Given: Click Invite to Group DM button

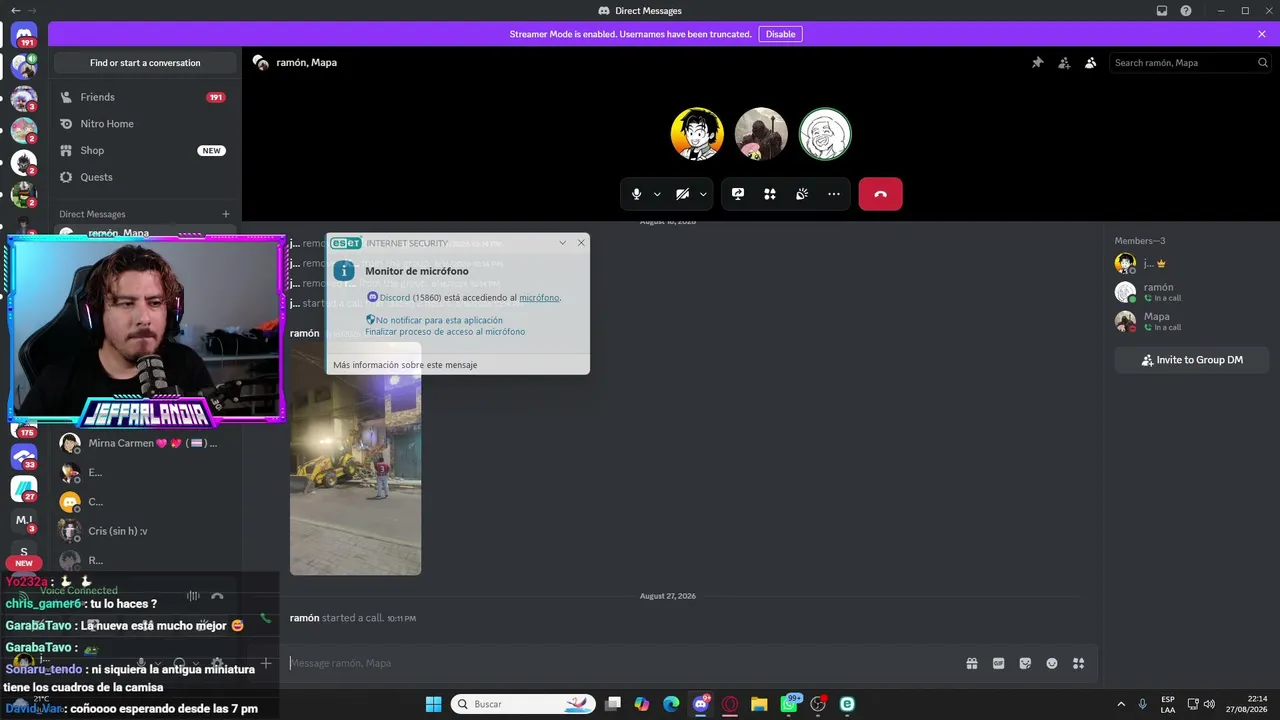Looking at the screenshot, I should tap(1192, 360).
